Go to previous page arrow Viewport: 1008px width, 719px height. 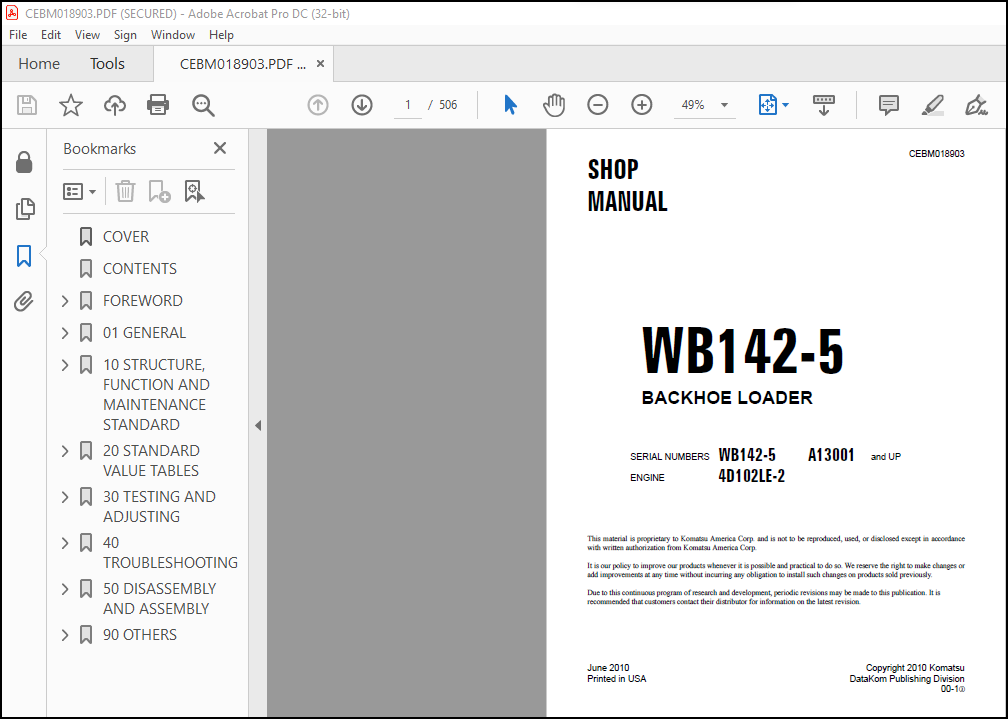[318, 105]
